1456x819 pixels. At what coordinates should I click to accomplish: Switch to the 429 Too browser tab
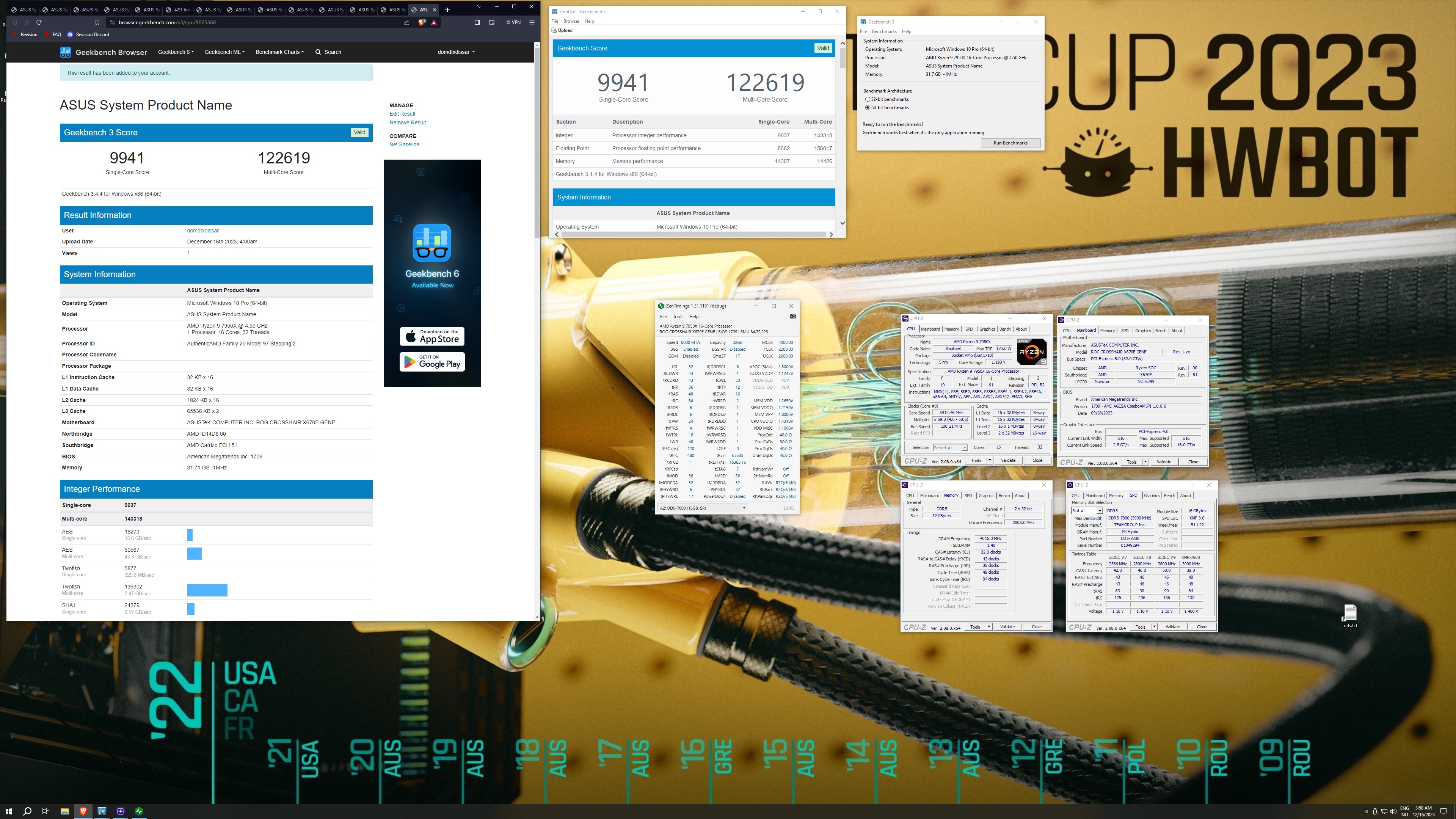tap(178, 9)
